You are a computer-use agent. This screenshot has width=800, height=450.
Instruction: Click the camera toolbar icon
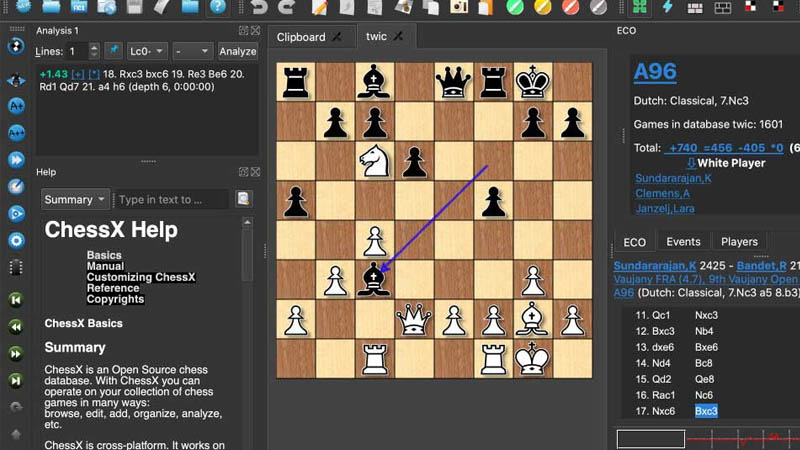pos(458,7)
